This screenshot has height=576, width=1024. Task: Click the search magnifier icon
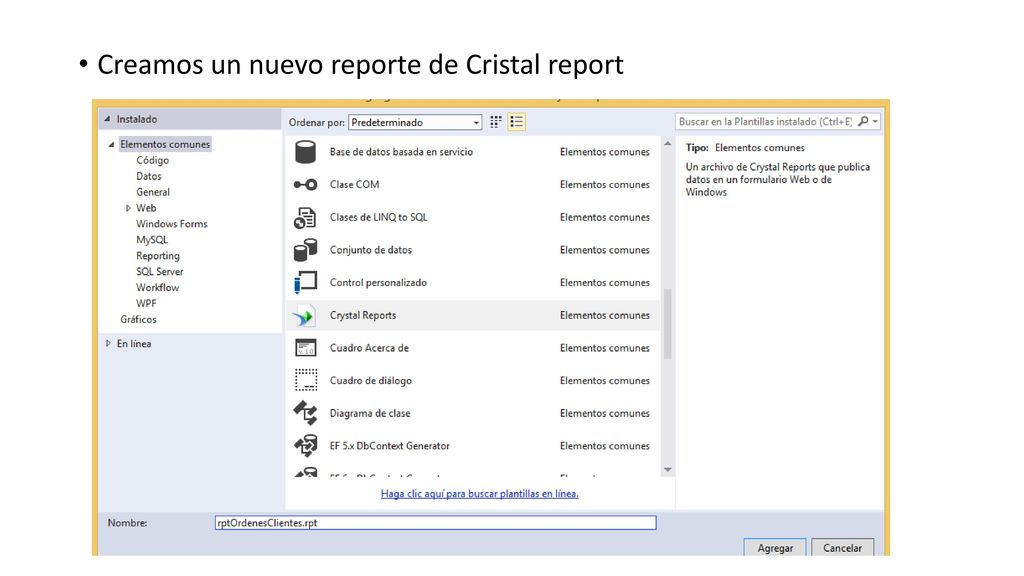point(863,121)
